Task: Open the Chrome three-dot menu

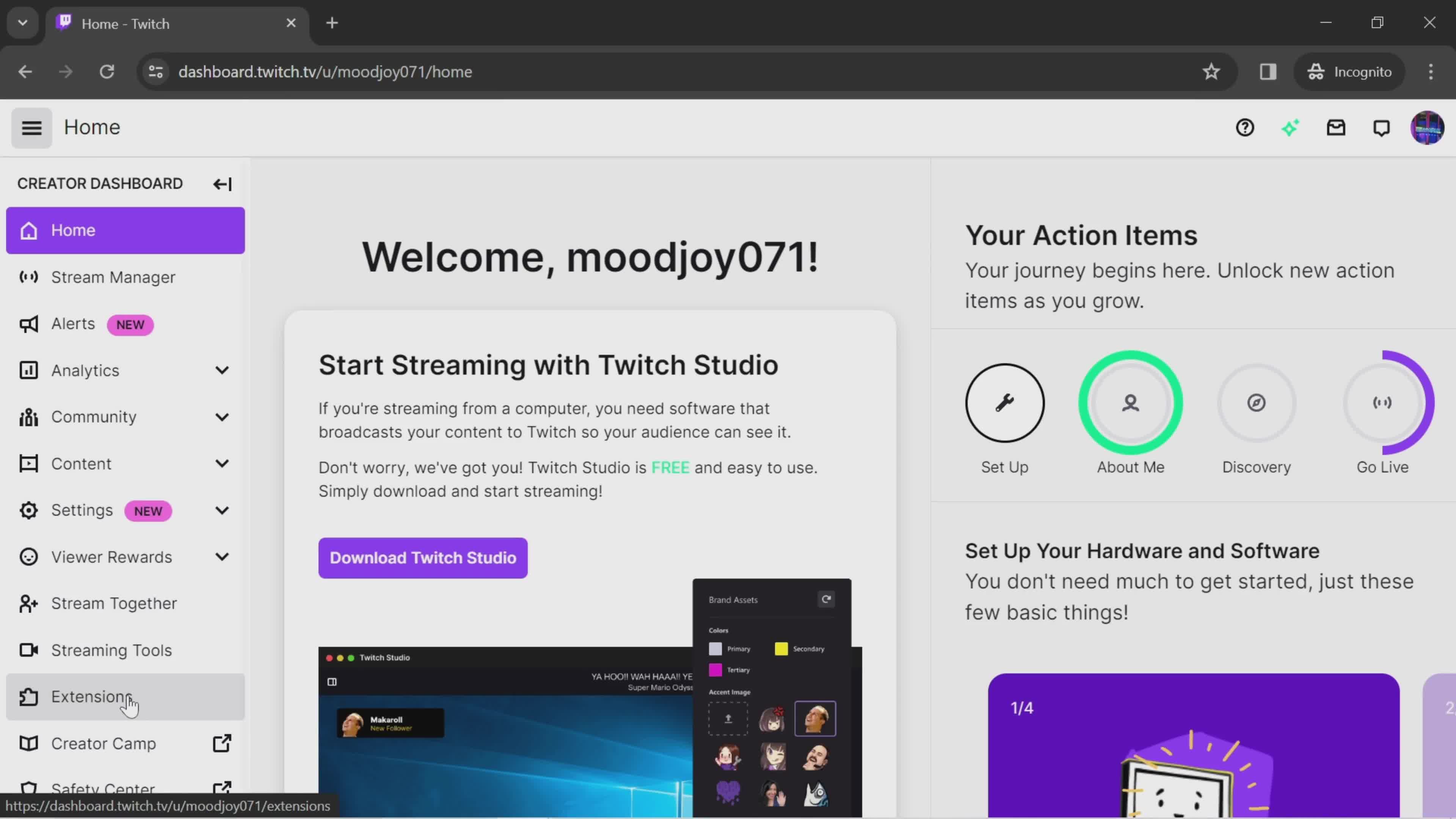Action: 1431,72
